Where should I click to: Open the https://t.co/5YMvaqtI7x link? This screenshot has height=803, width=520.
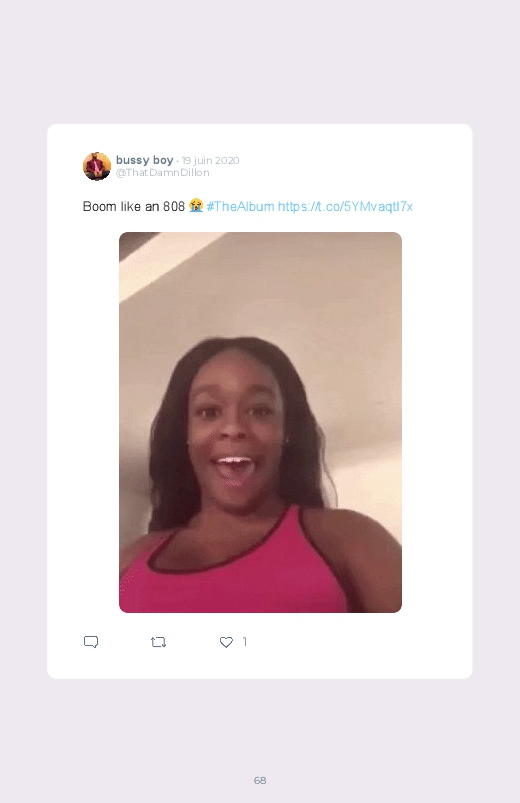tap(345, 206)
